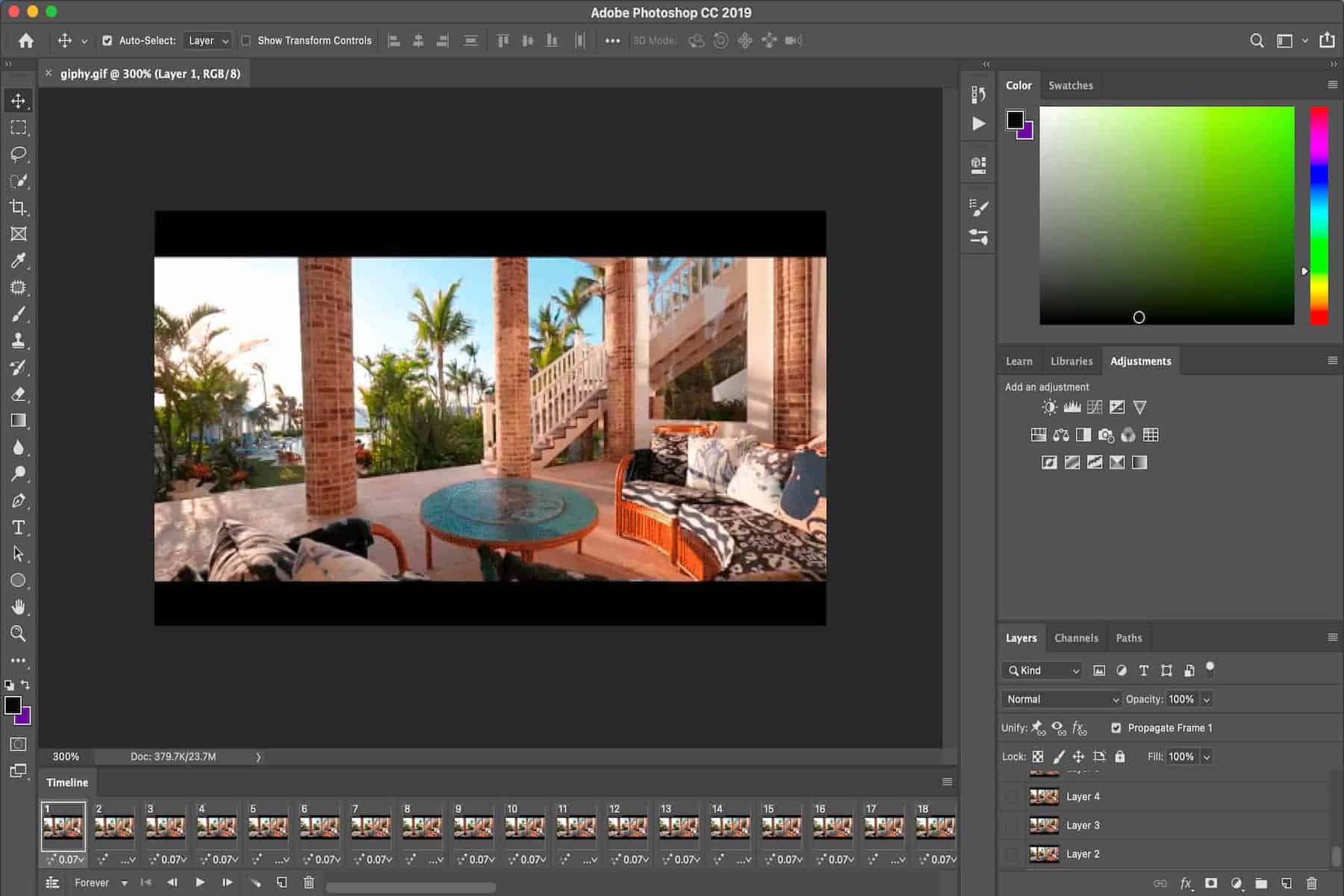1344x896 pixels.
Task: Choose the Eyedropper tool
Action: click(19, 261)
